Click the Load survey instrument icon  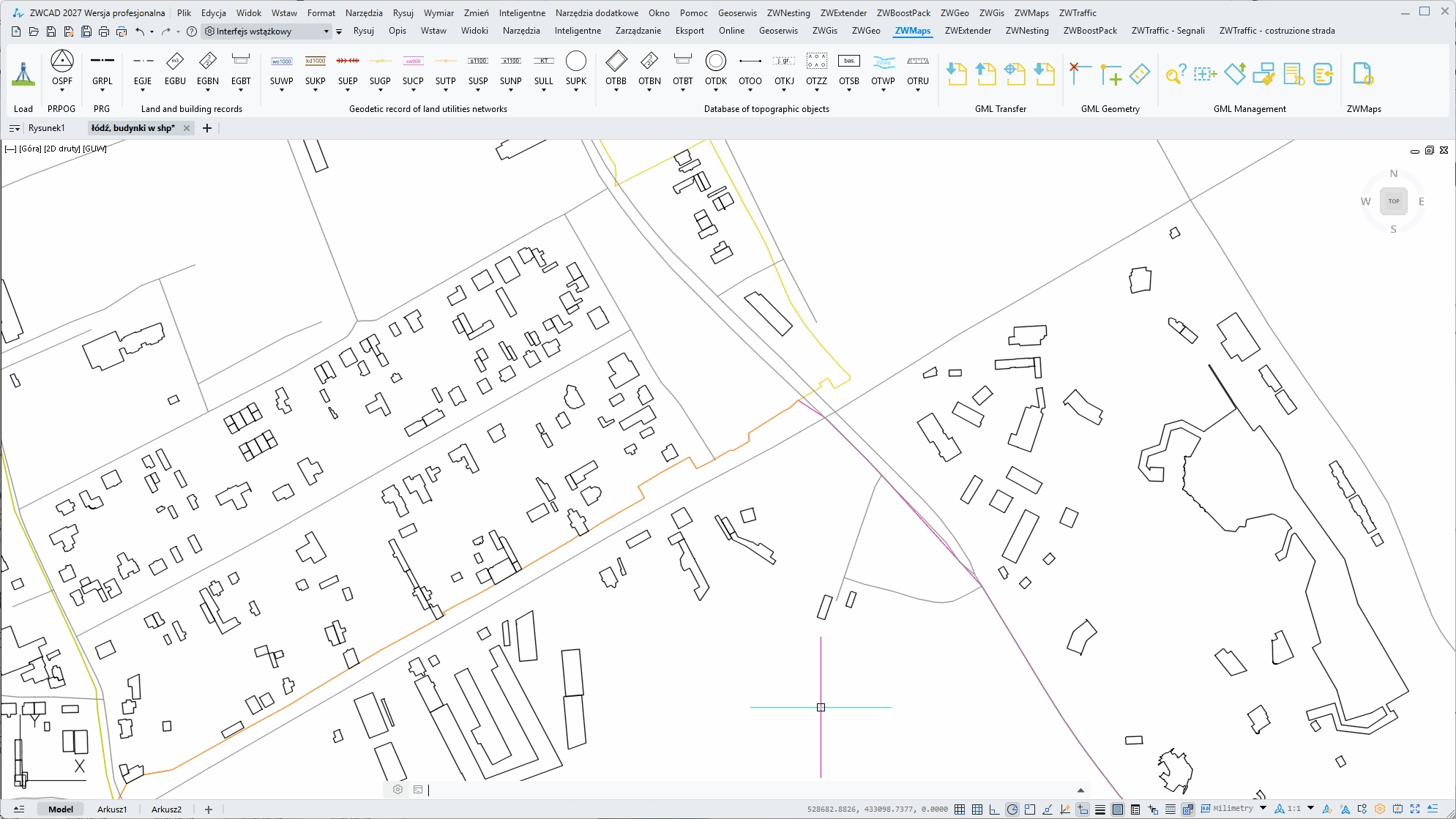click(23, 74)
